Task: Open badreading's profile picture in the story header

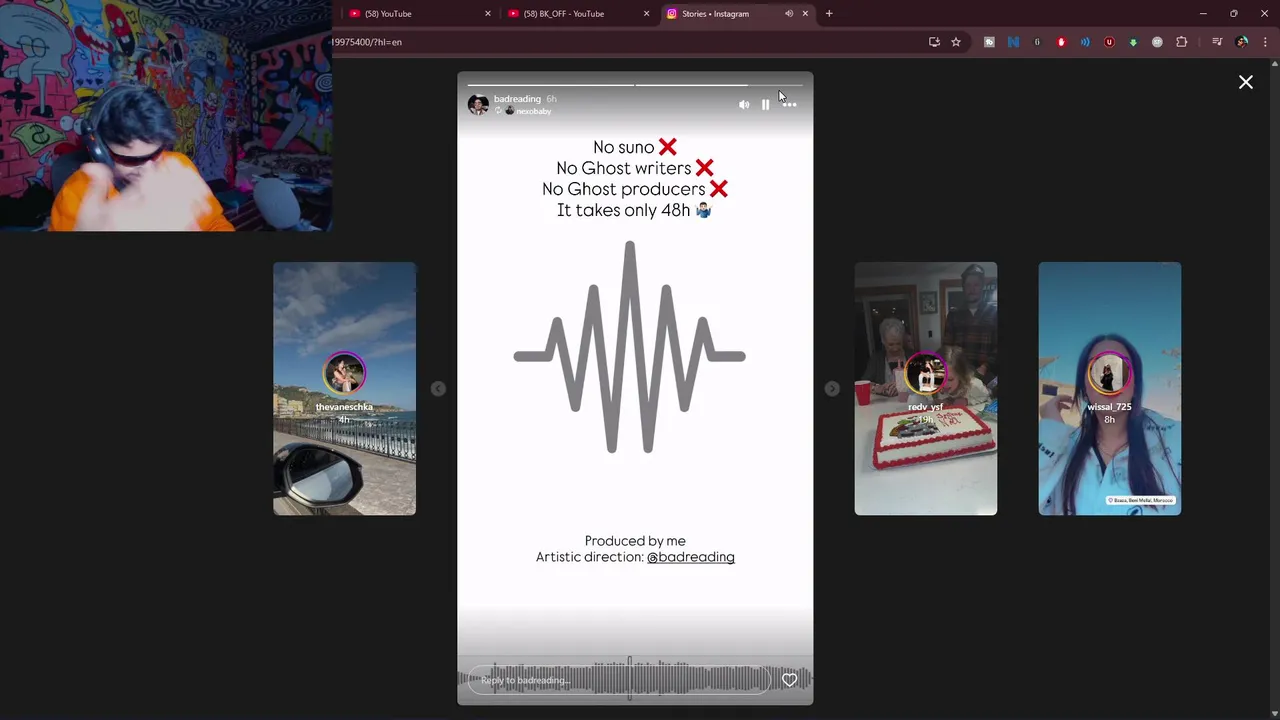Action: point(478,104)
